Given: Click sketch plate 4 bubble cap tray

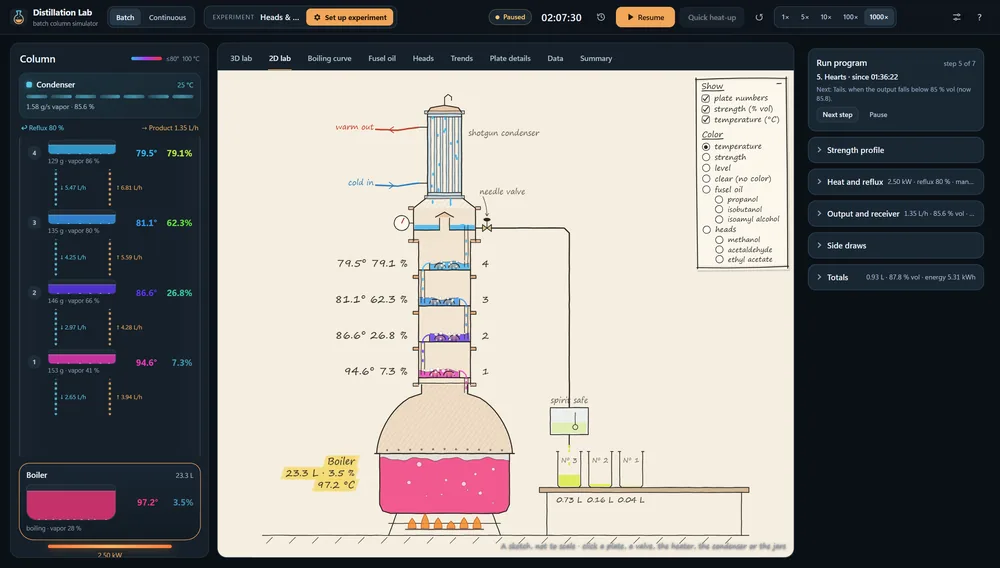Looking at the screenshot, I should pyautogui.click(x=444, y=264).
